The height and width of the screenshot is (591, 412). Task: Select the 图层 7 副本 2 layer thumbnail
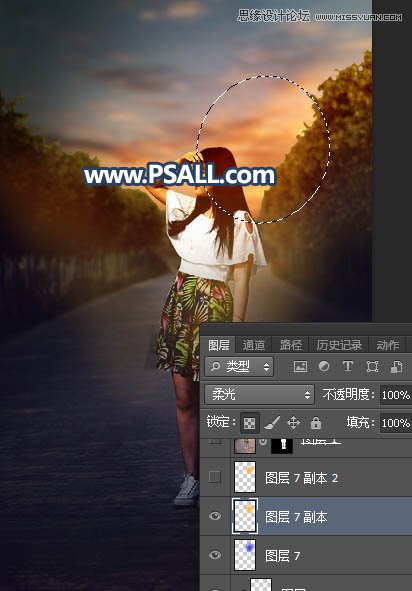click(x=245, y=477)
